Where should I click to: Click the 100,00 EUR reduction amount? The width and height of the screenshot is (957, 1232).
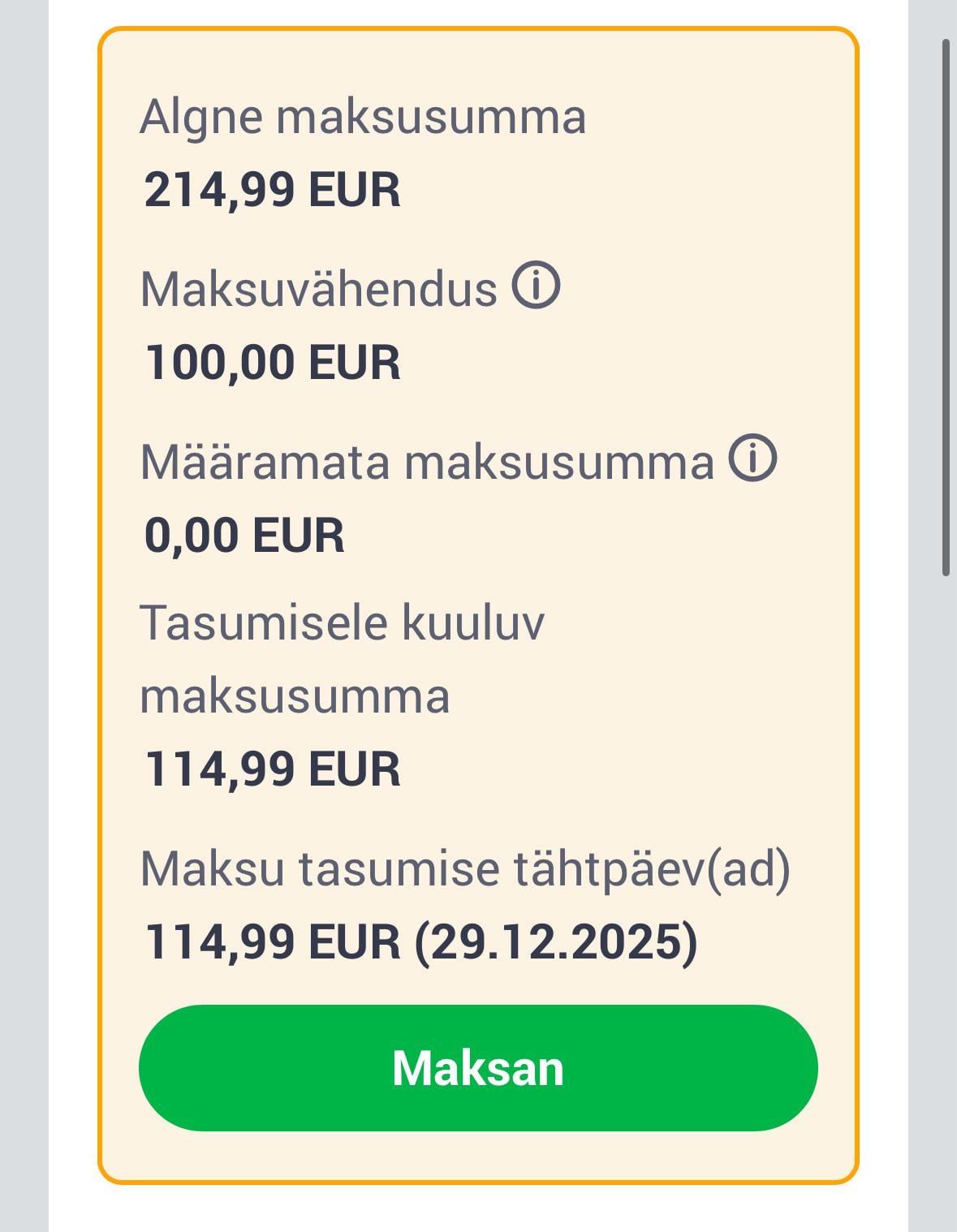click(x=272, y=362)
